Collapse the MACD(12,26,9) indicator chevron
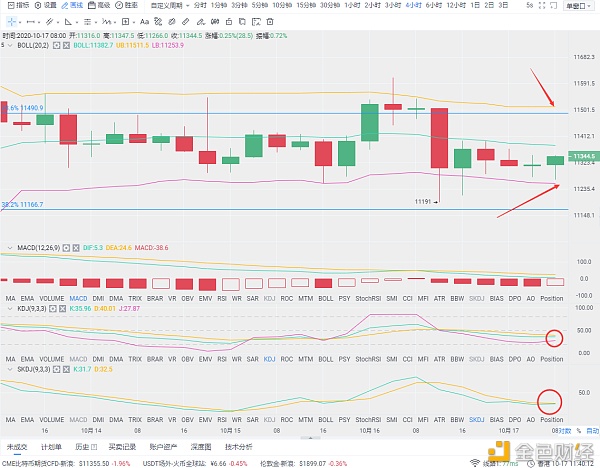The image size is (600, 468). click(10, 248)
